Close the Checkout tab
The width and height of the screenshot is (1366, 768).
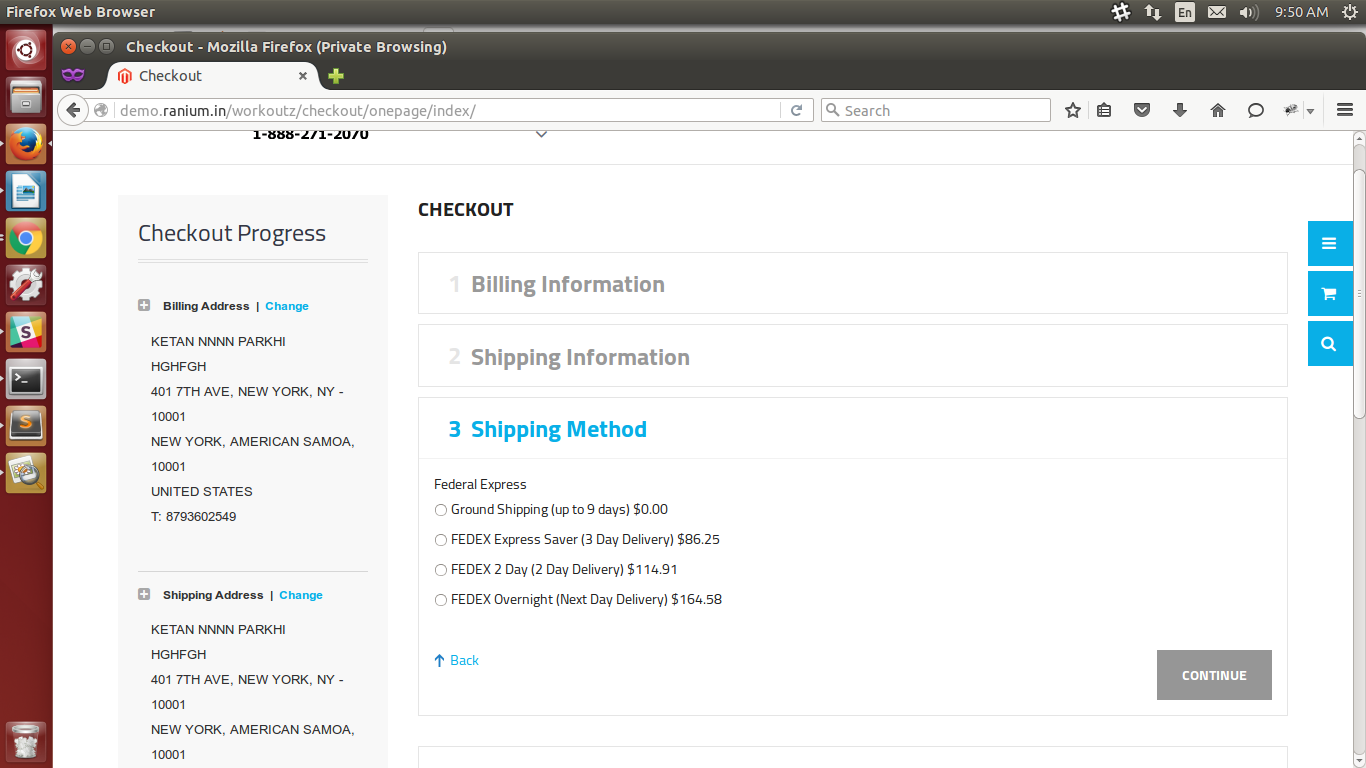(303, 76)
